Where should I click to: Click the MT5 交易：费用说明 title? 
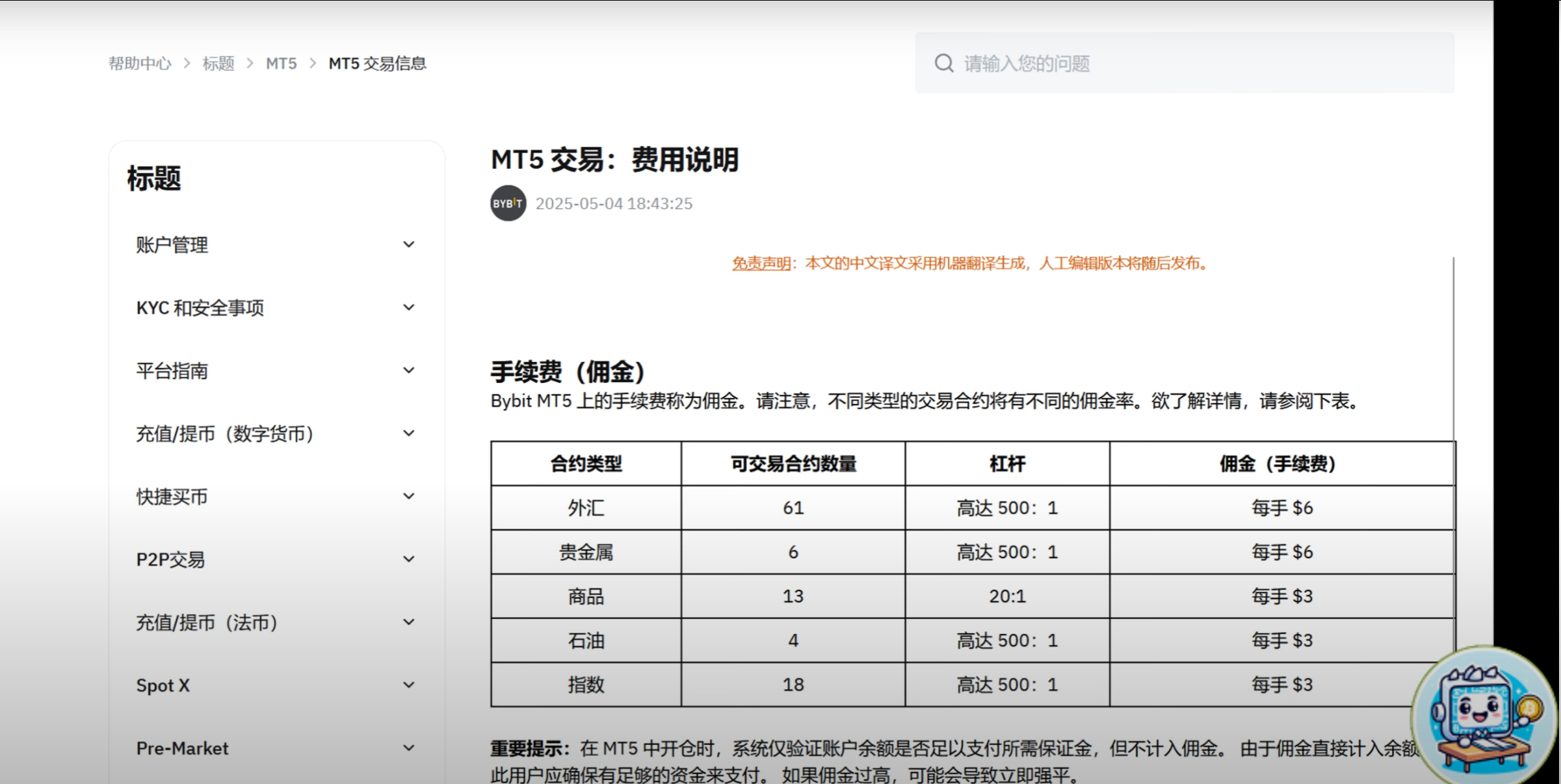pyautogui.click(x=614, y=159)
